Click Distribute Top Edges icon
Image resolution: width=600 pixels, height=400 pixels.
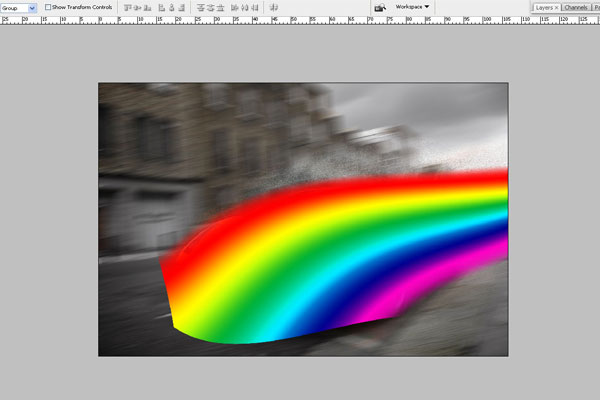tap(201, 7)
